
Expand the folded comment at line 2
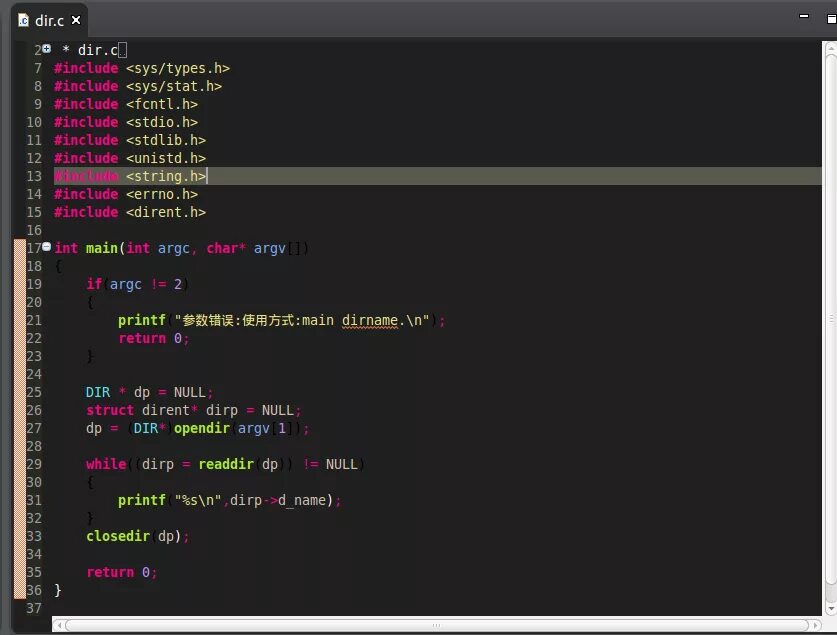point(46,49)
